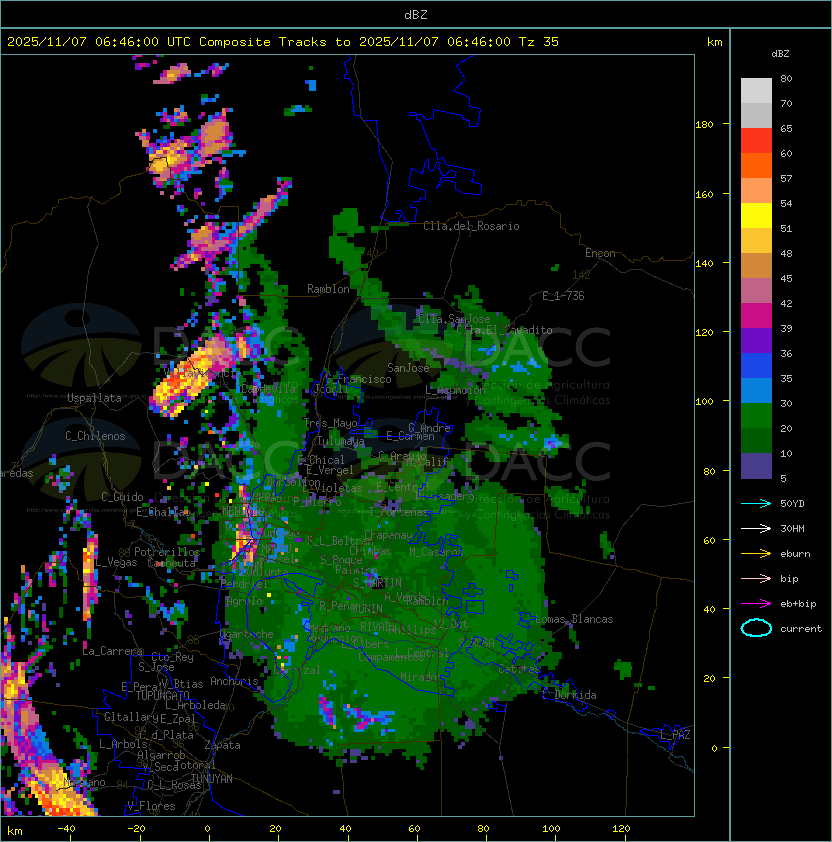
Task: Click the 100 tick on the vertical km axis
Action: coord(704,401)
